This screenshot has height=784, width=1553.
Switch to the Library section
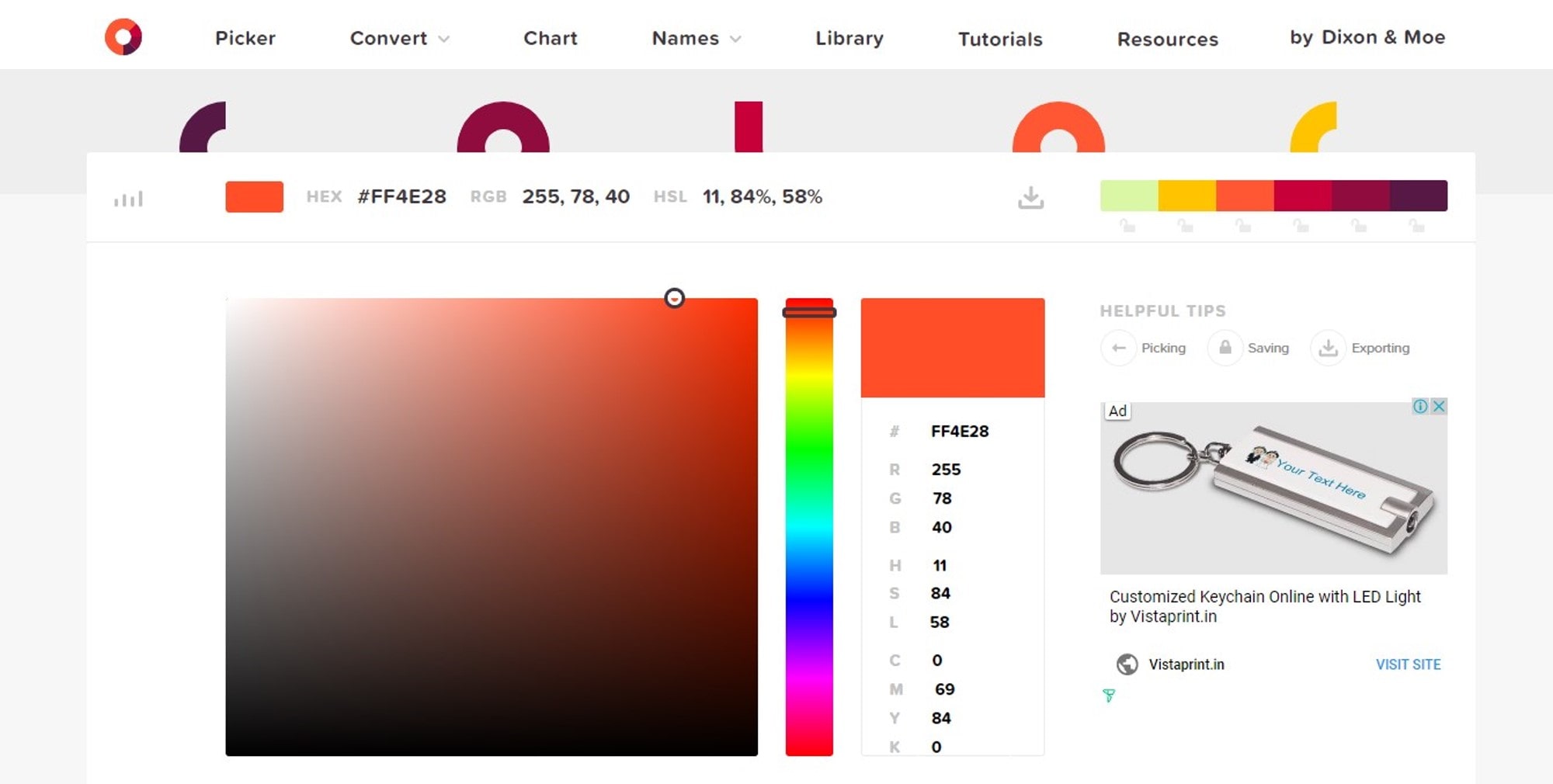(x=849, y=38)
